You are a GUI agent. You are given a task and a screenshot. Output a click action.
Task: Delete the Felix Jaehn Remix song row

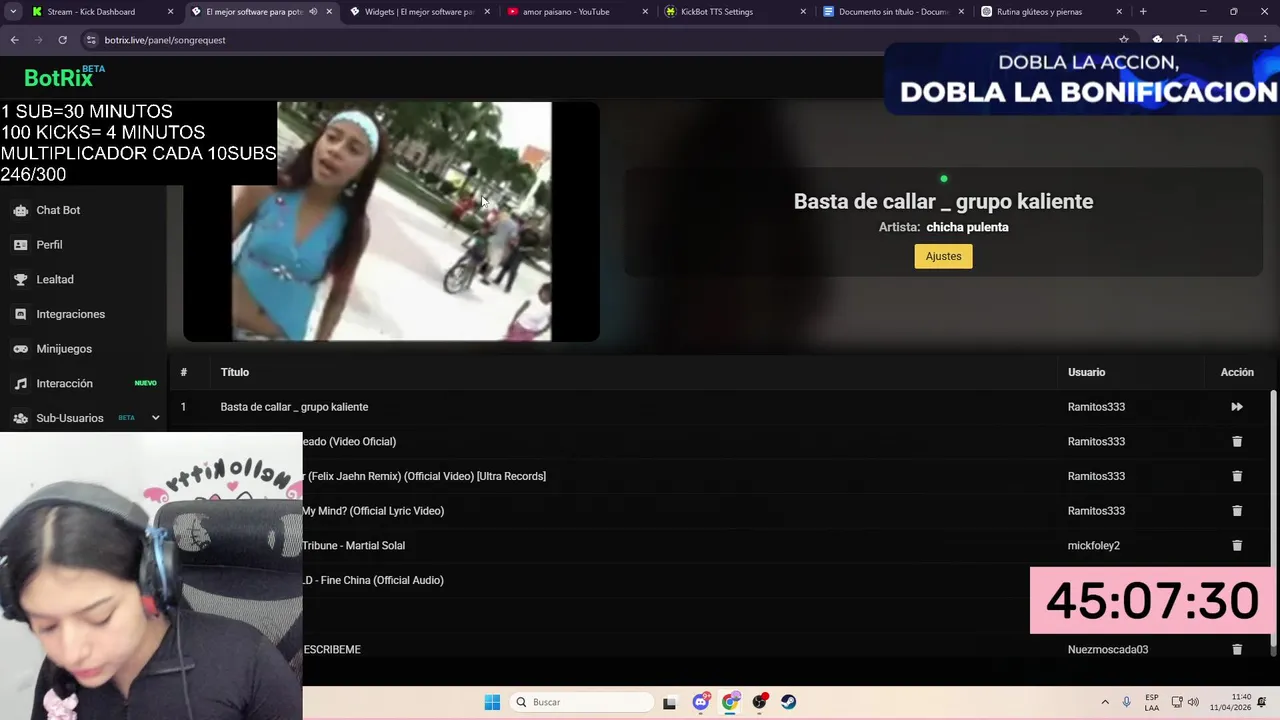(1237, 476)
